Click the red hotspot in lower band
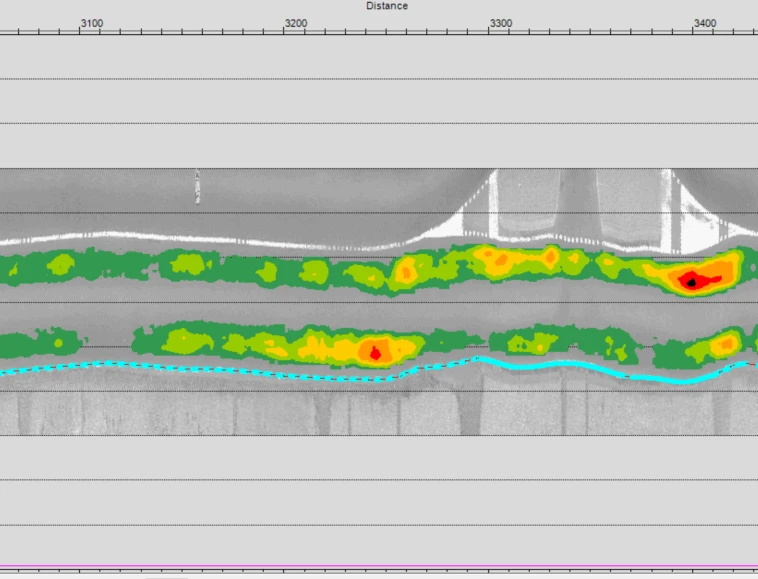 pos(375,352)
